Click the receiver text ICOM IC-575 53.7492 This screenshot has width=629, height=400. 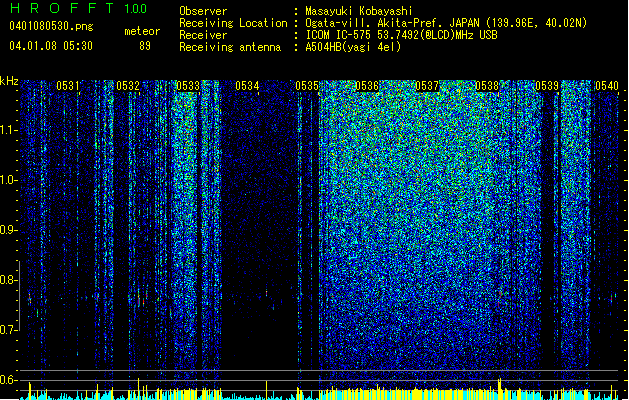[401, 35]
